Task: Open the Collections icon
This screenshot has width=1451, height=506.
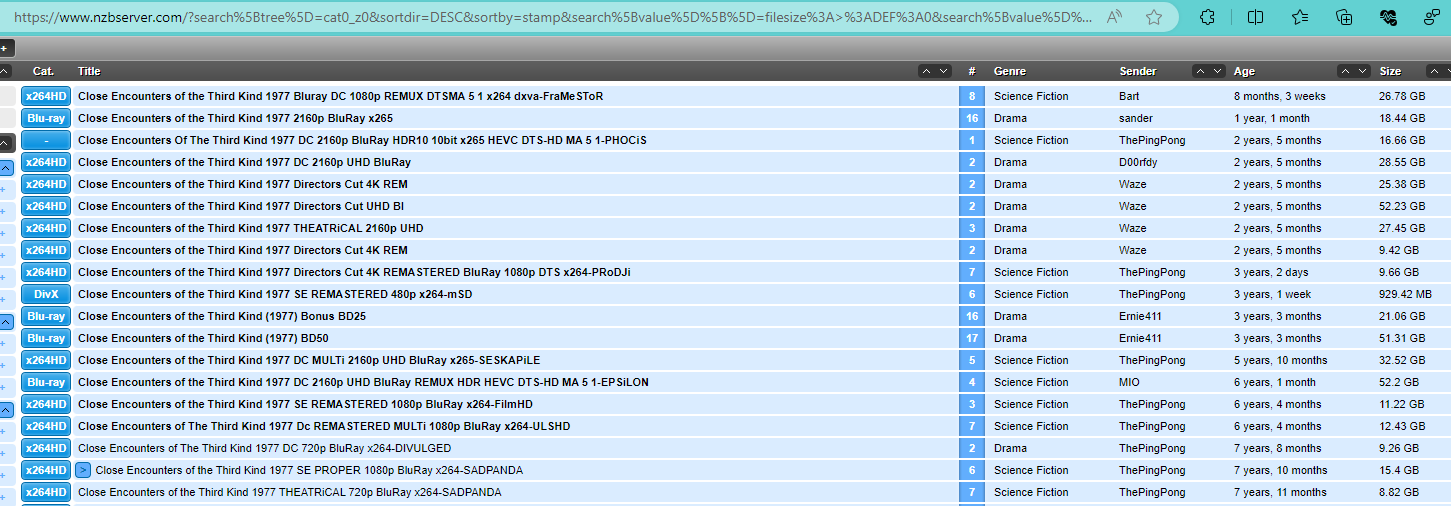Action: 1345,17
